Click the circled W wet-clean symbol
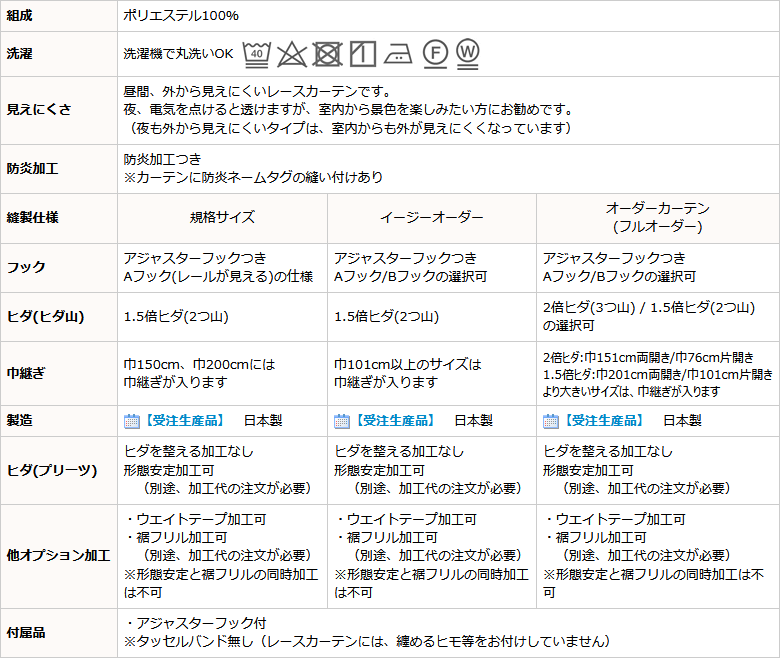The height and width of the screenshot is (658, 780). click(467, 52)
